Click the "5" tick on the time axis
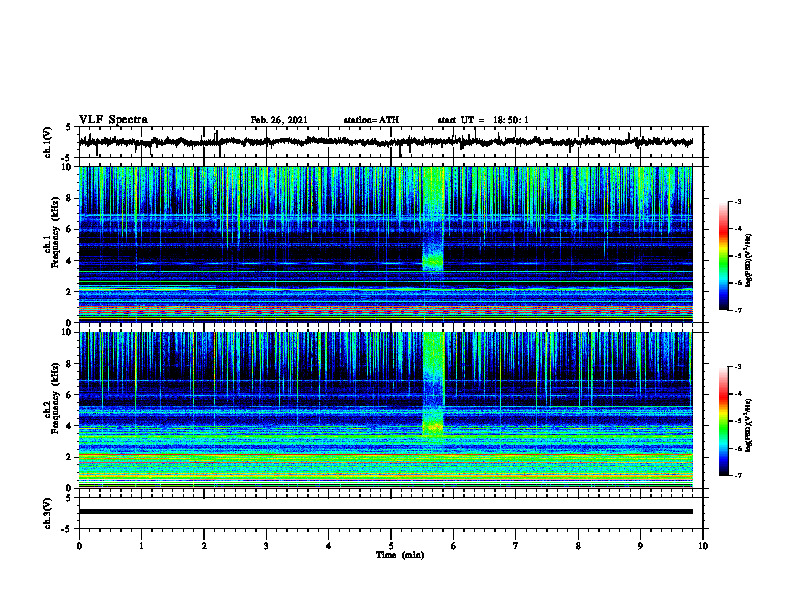This screenshot has height=612, width=792. (391, 546)
